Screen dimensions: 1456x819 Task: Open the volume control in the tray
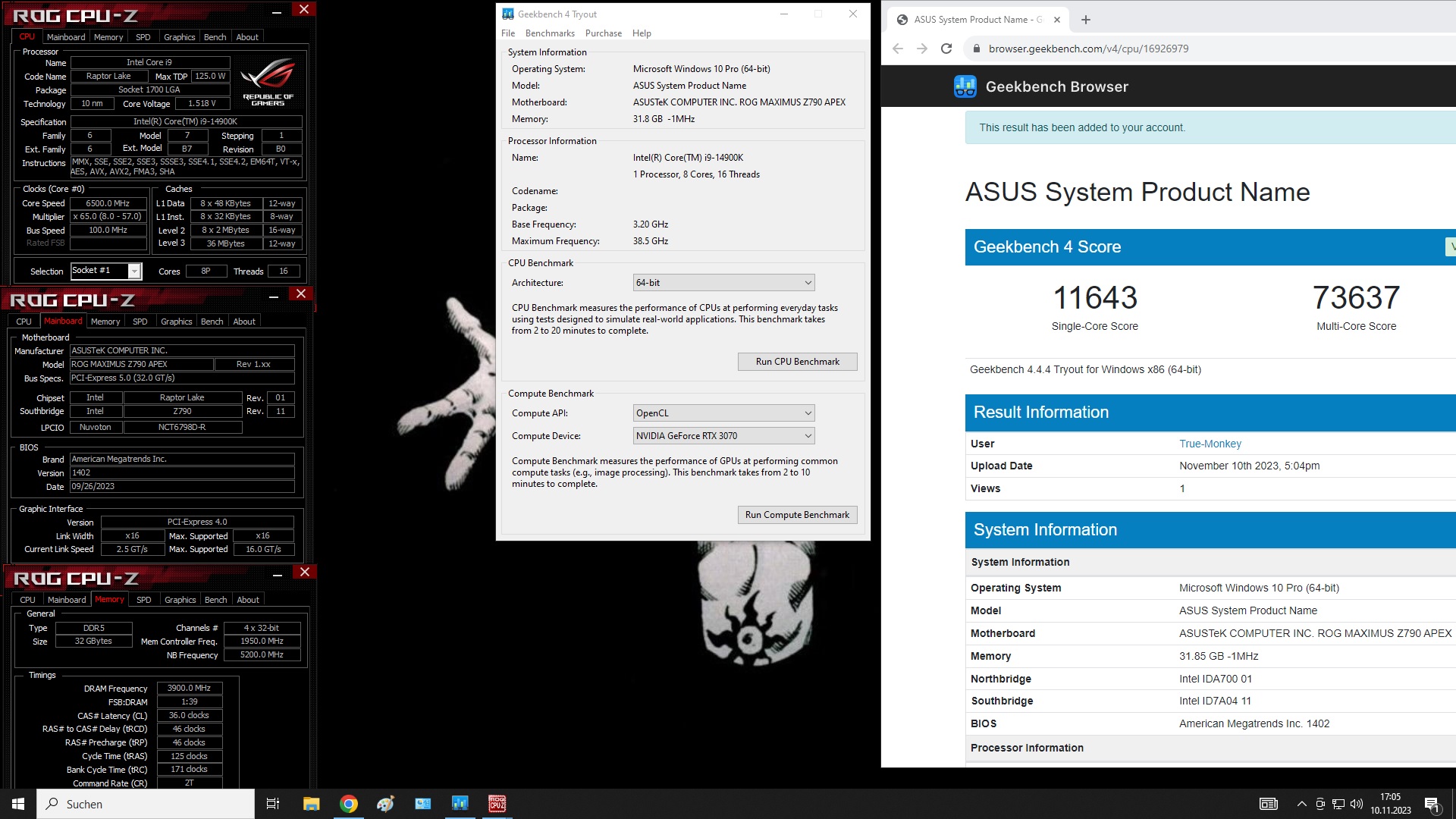click(x=1357, y=804)
